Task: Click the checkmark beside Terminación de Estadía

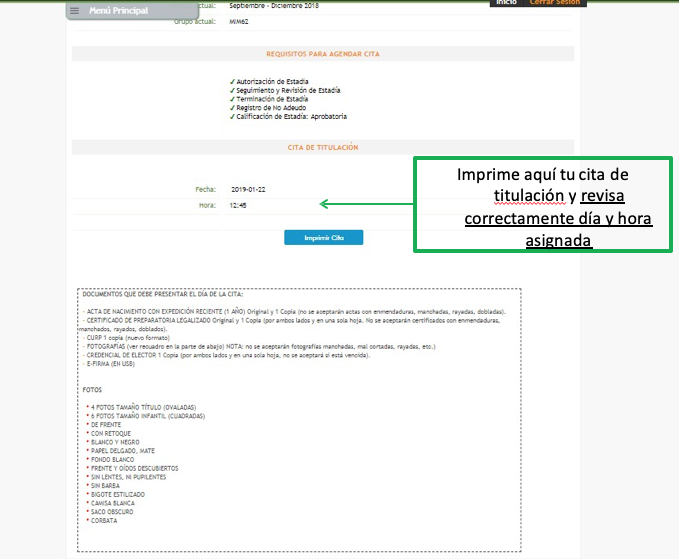Action: click(232, 99)
